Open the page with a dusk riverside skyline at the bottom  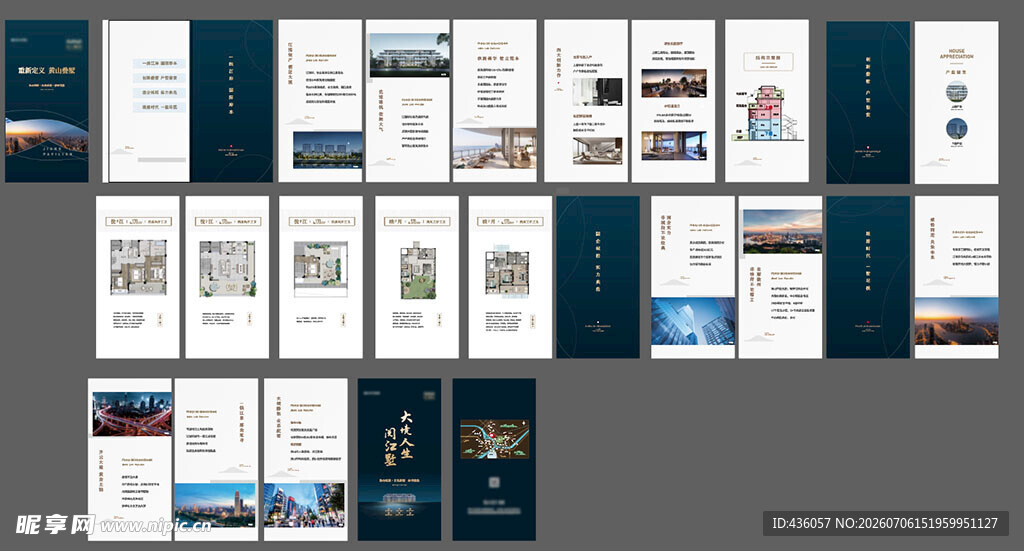957,277
